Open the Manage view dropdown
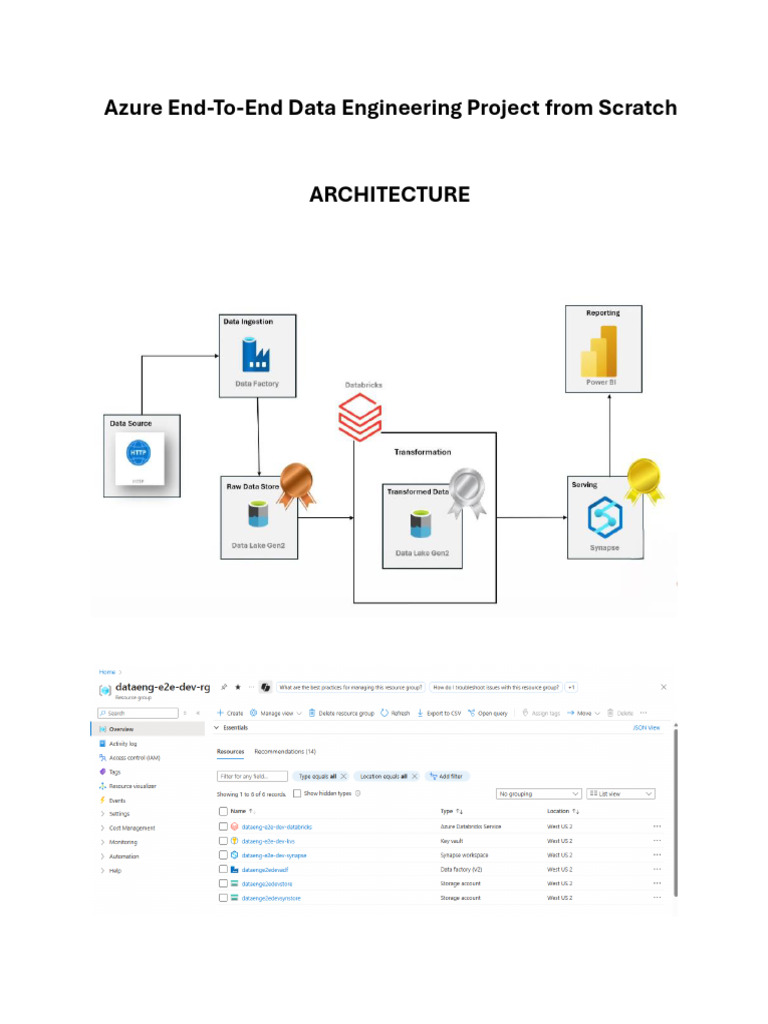Image resolution: width=768 pixels, height=1024 pixels. (276, 713)
